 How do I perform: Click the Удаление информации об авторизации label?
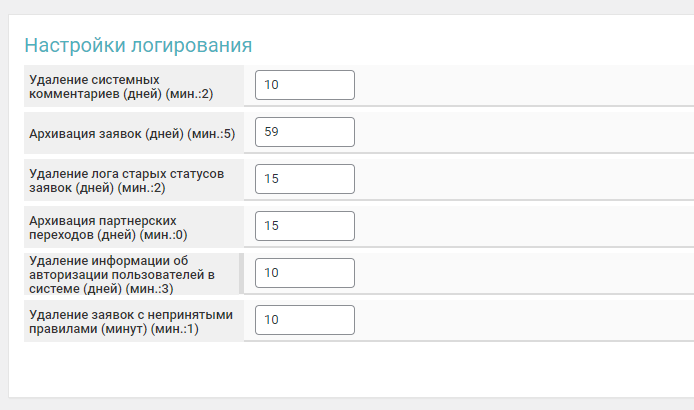[x=123, y=274]
